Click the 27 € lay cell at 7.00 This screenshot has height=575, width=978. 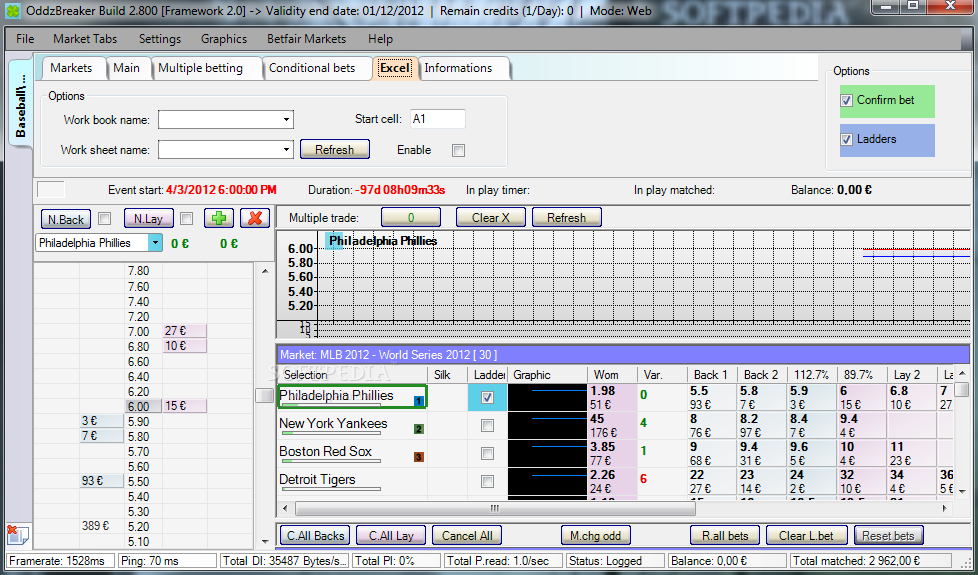point(185,331)
